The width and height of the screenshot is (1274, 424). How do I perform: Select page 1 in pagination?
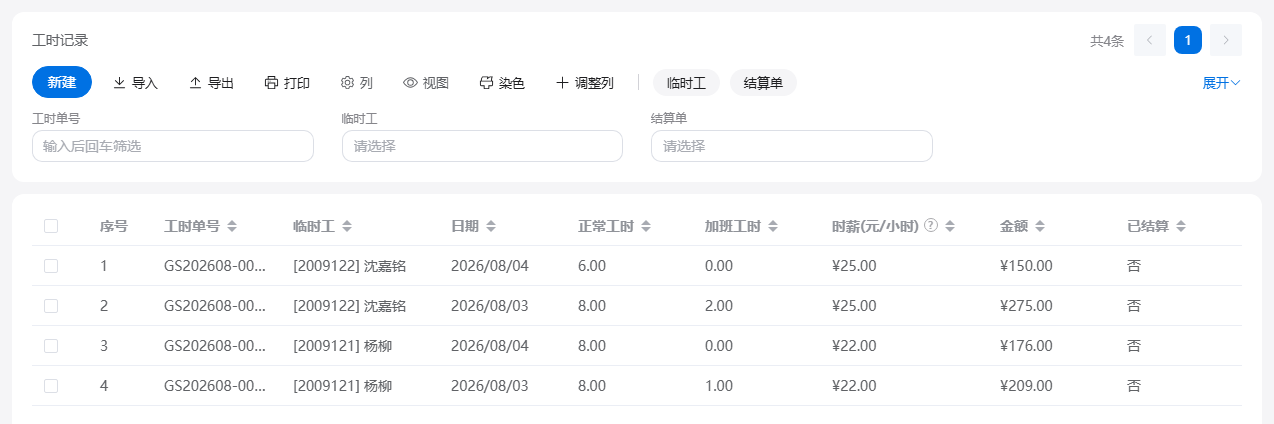1188,41
